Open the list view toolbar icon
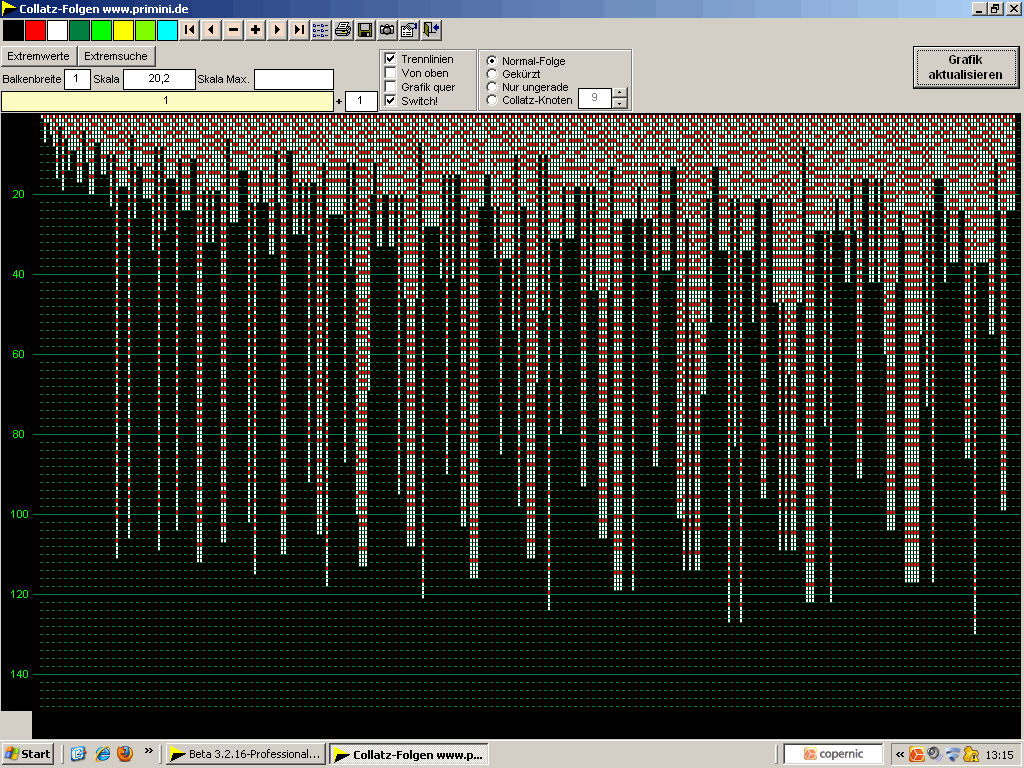This screenshot has height=768, width=1024. tap(321, 30)
